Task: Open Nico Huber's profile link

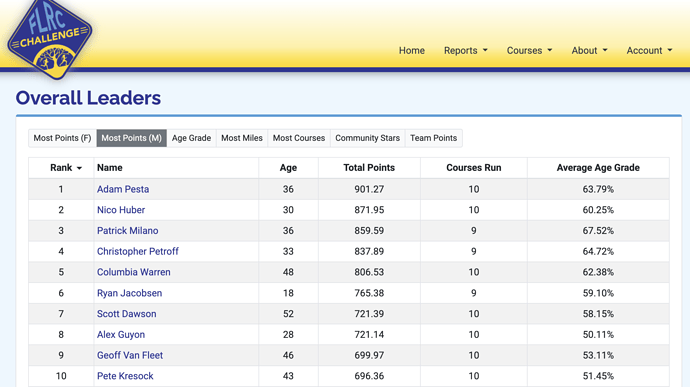Action: click(x=121, y=210)
